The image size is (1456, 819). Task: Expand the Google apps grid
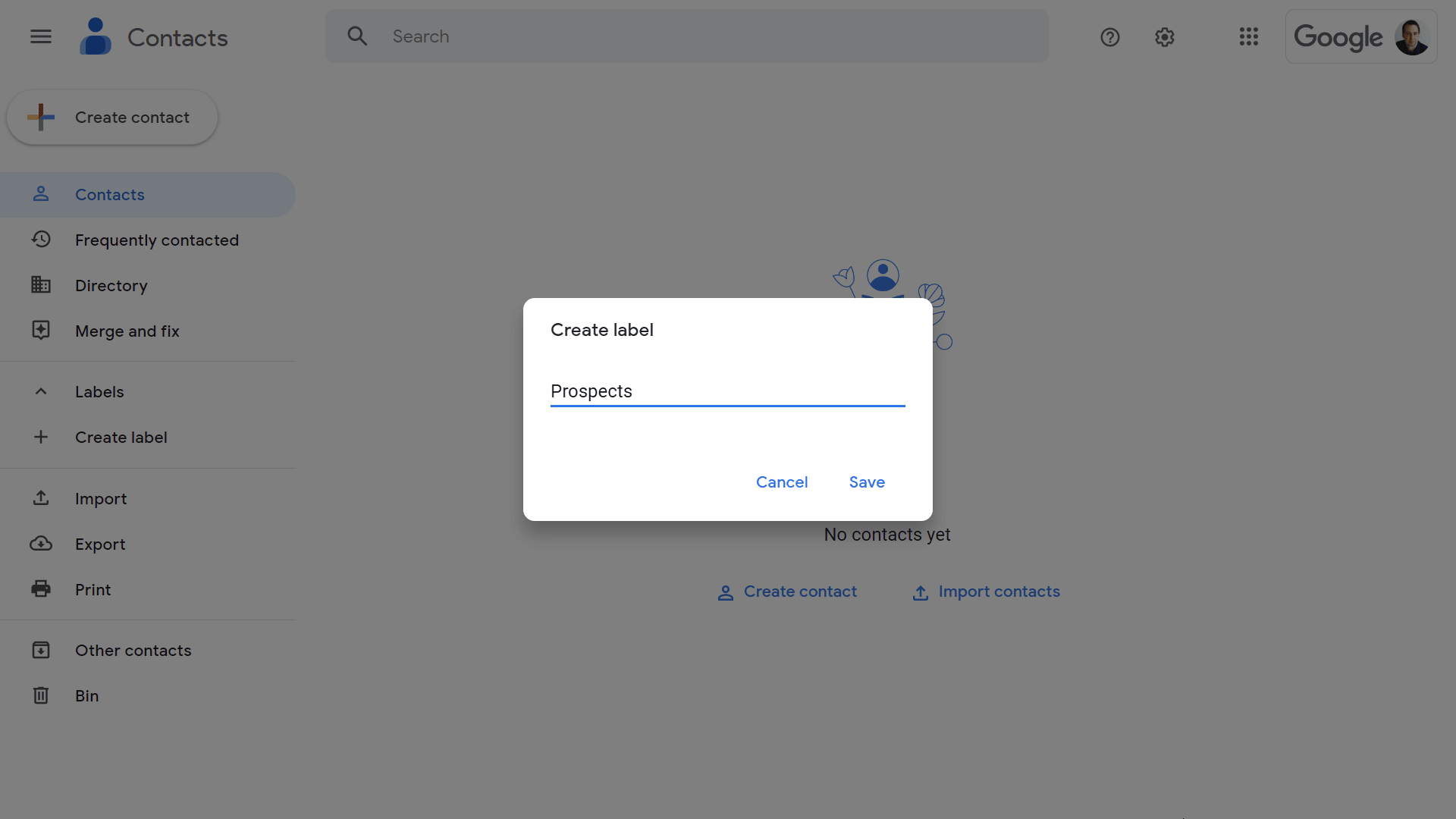(x=1249, y=36)
